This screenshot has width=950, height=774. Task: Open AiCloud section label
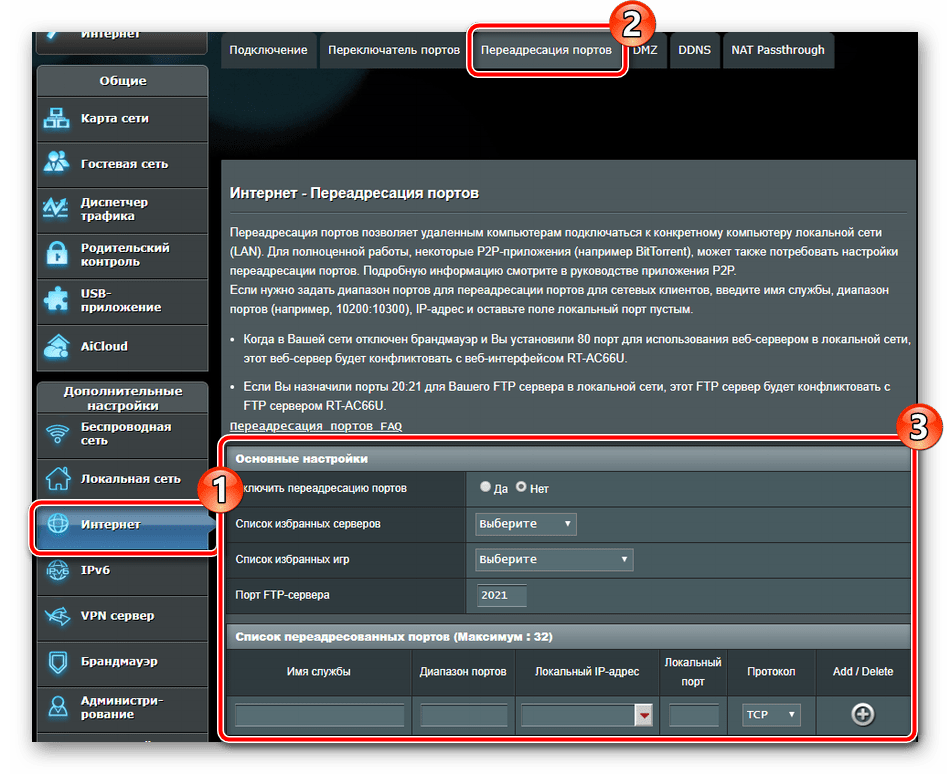pyautogui.click(x=104, y=346)
